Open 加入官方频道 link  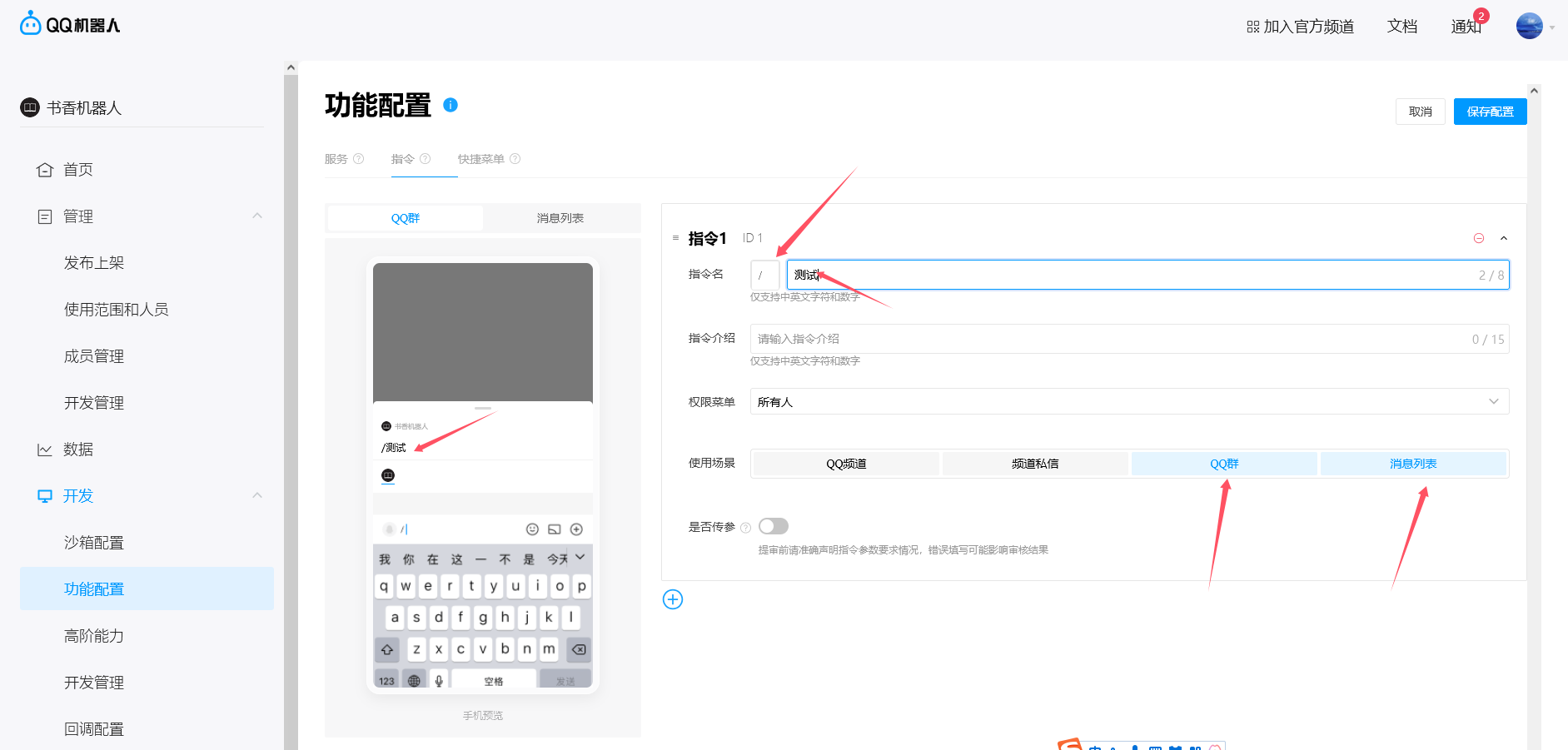1300,27
